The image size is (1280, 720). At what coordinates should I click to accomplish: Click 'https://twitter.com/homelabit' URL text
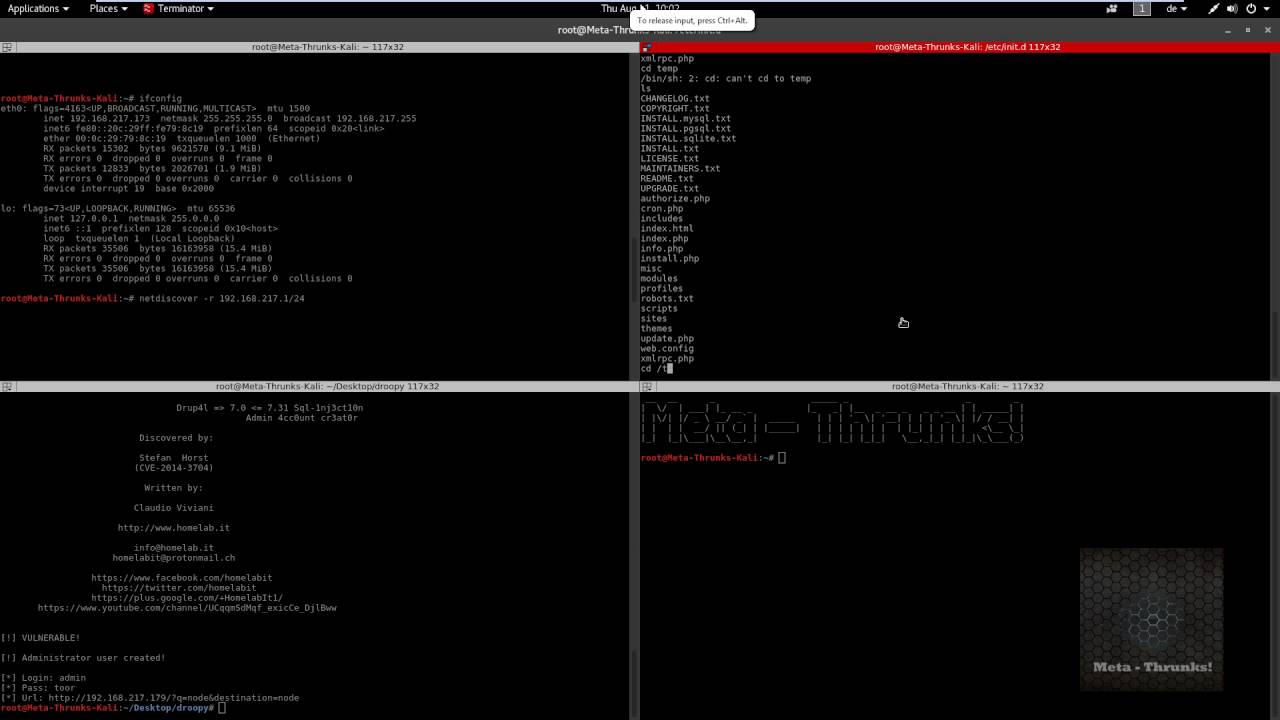pos(178,588)
